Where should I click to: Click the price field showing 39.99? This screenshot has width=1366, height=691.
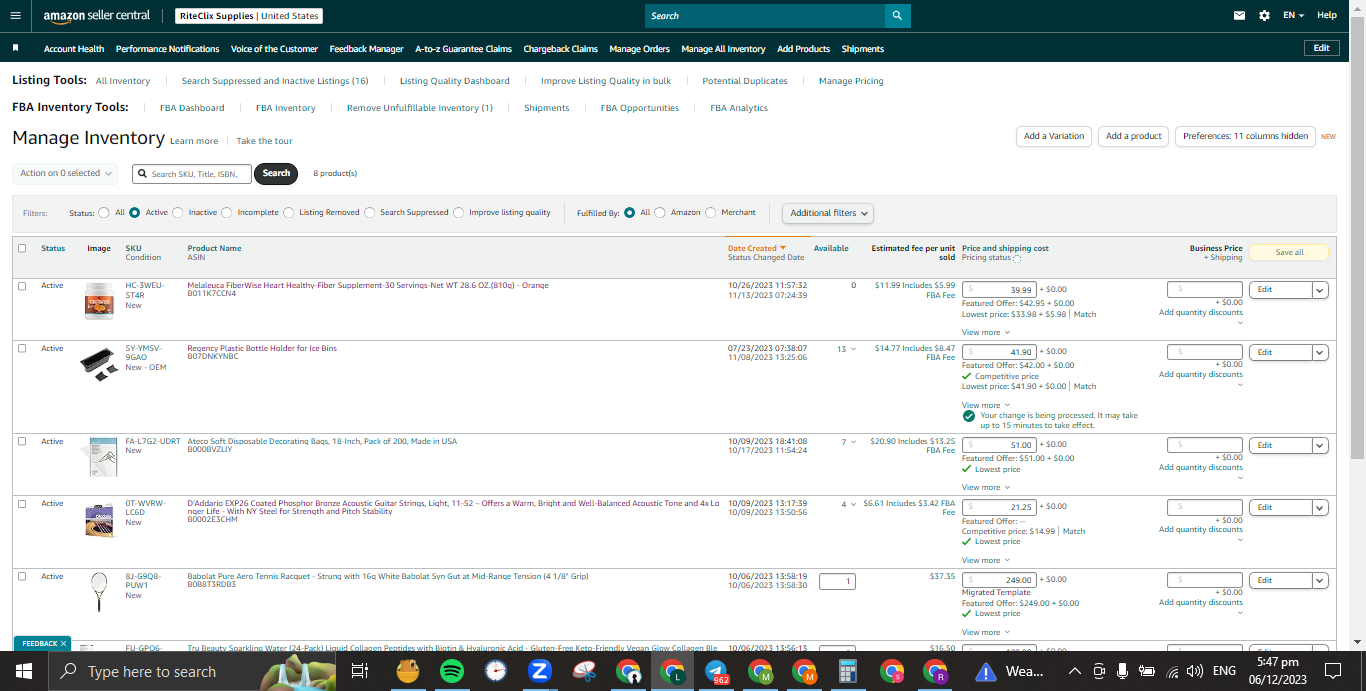[x=999, y=290]
